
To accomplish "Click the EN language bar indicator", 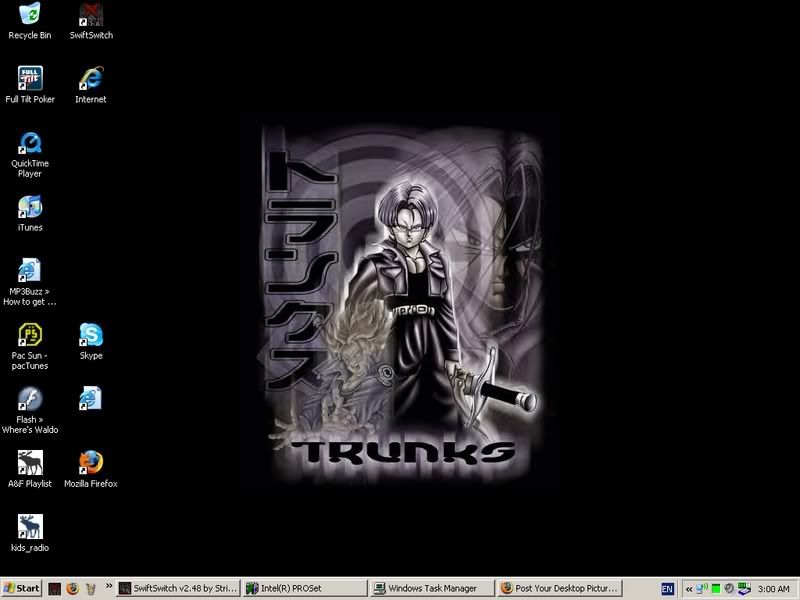I will [x=667, y=589].
